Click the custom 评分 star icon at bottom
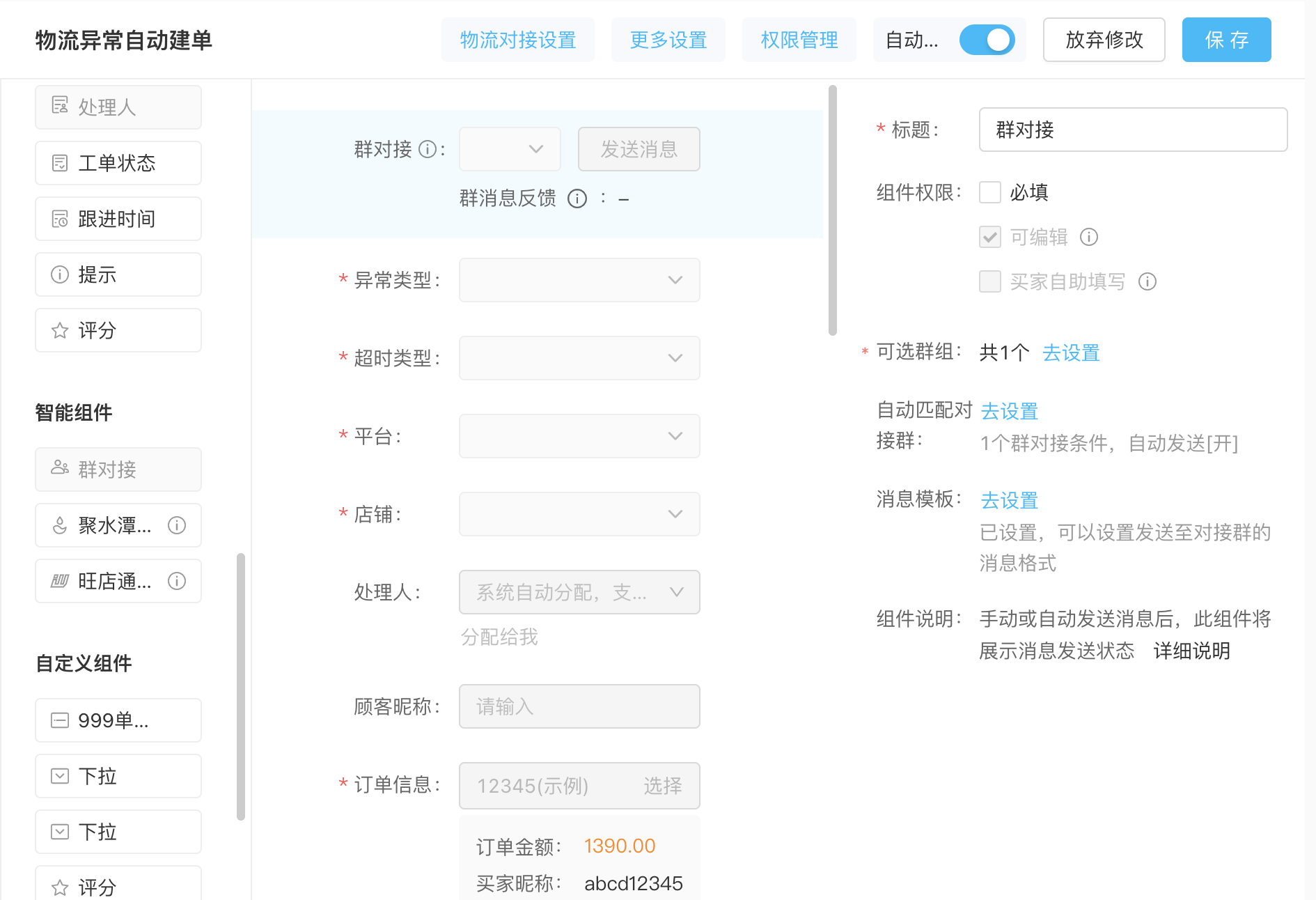The image size is (1316, 900). tap(60, 887)
